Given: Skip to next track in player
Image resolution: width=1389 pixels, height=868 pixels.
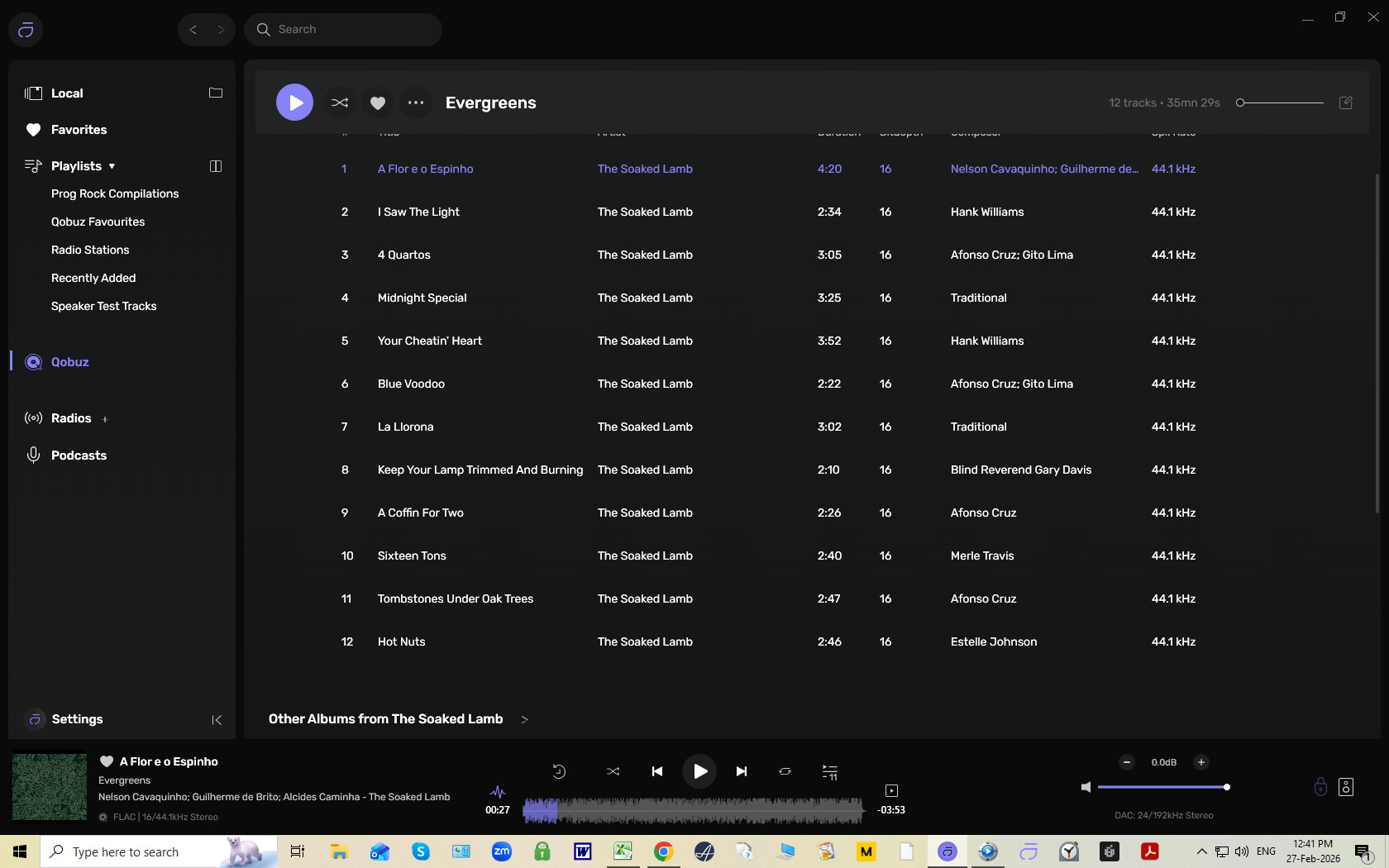Looking at the screenshot, I should (742, 771).
